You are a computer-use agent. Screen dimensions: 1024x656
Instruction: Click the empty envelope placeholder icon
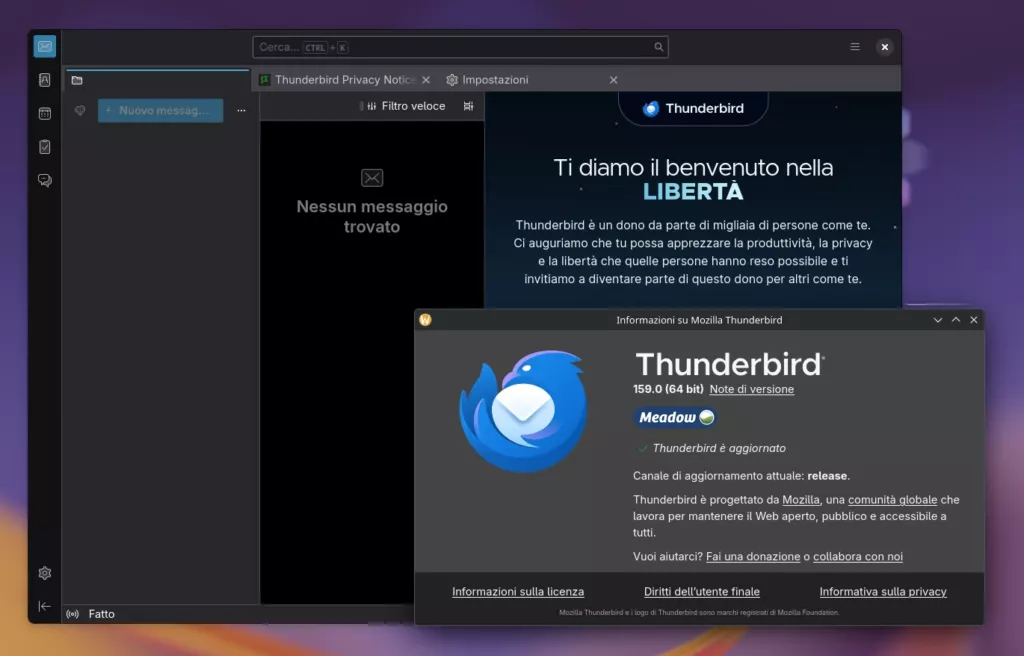coord(372,178)
